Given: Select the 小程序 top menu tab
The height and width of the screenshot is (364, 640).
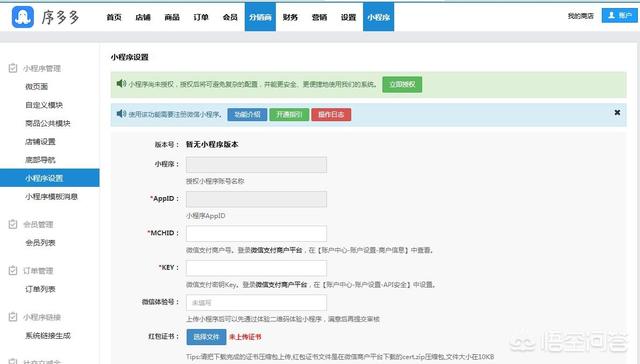Looking at the screenshot, I should [x=378, y=17].
